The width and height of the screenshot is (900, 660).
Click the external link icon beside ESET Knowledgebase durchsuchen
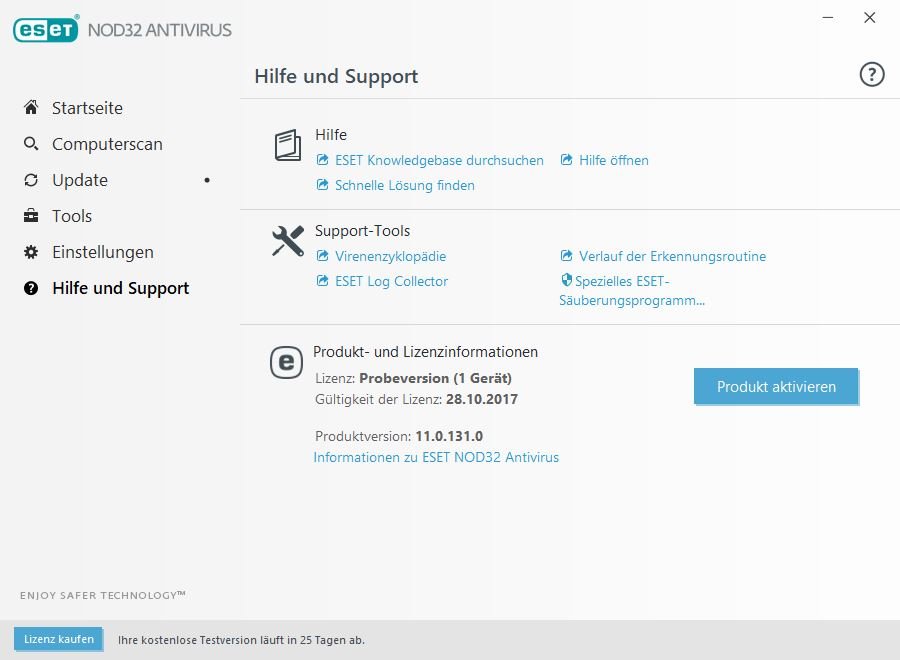click(323, 160)
